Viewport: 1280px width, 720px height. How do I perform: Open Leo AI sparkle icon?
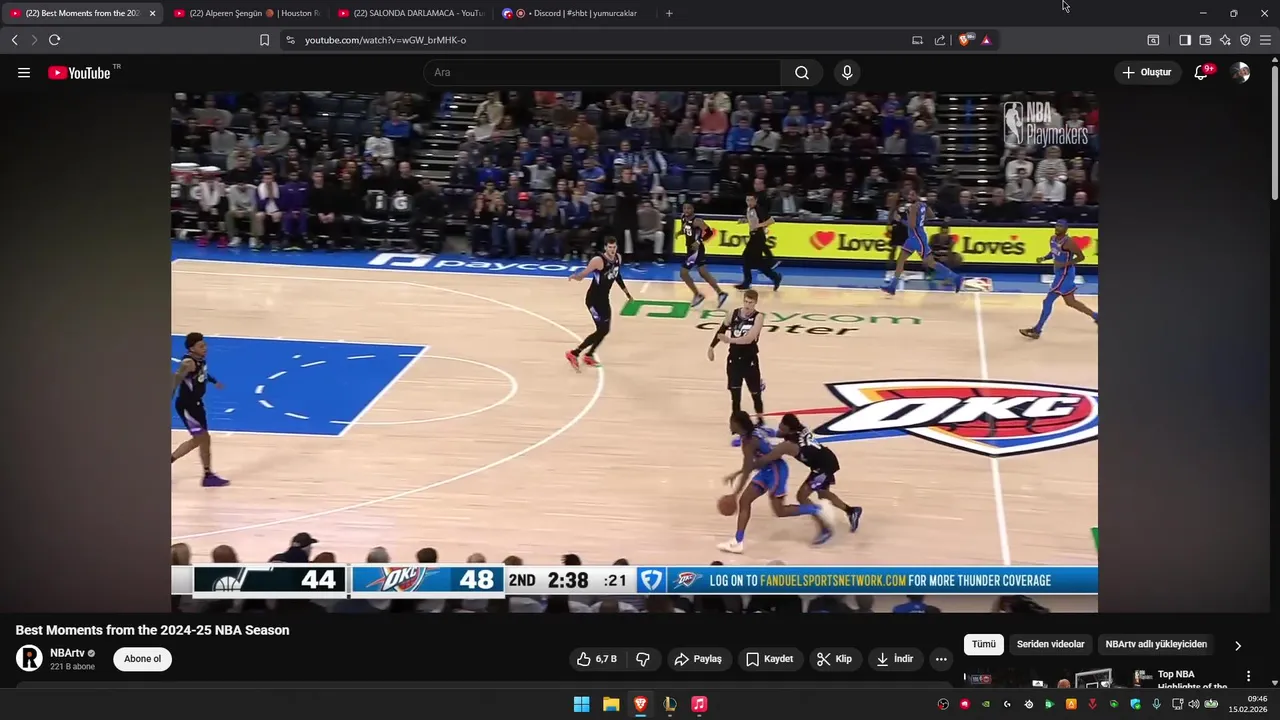pos(1225,40)
